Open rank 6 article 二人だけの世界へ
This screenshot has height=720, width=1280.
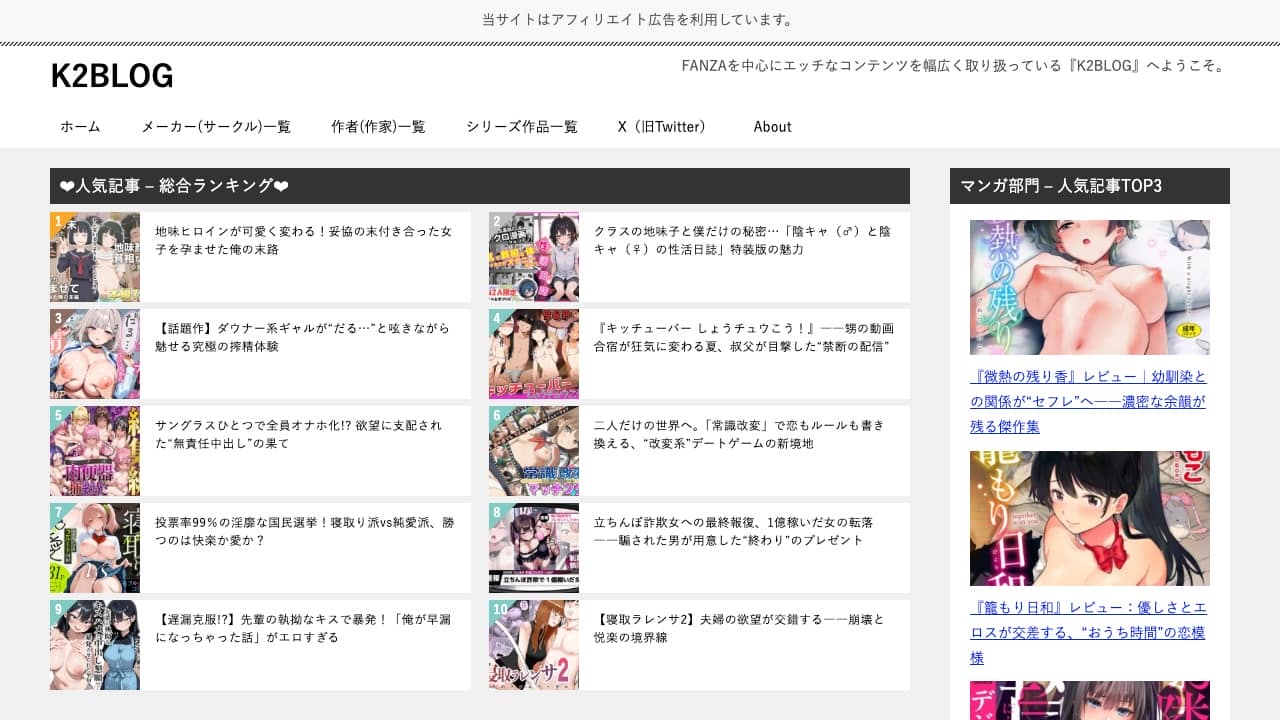tap(739, 434)
